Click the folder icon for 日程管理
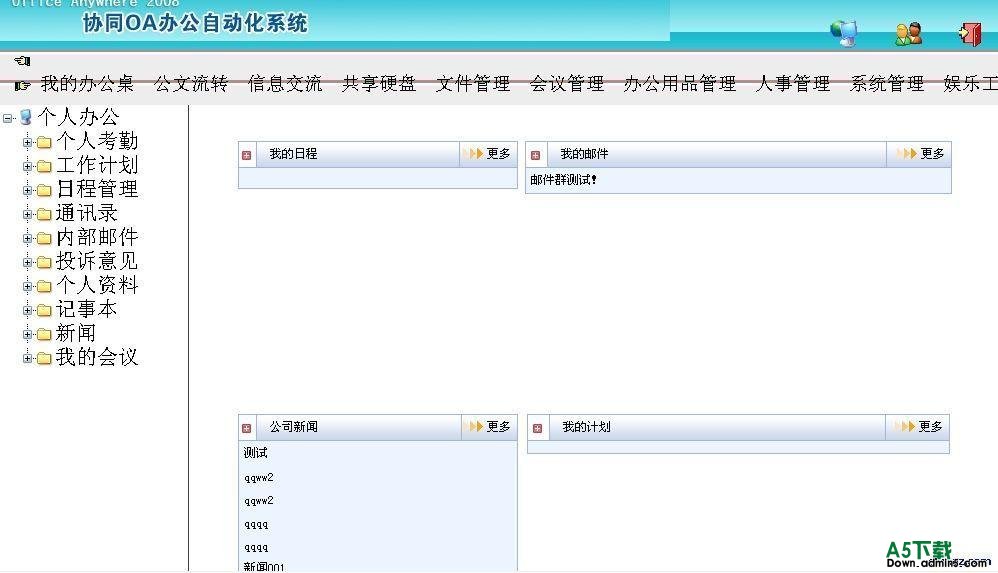 [44, 190]
